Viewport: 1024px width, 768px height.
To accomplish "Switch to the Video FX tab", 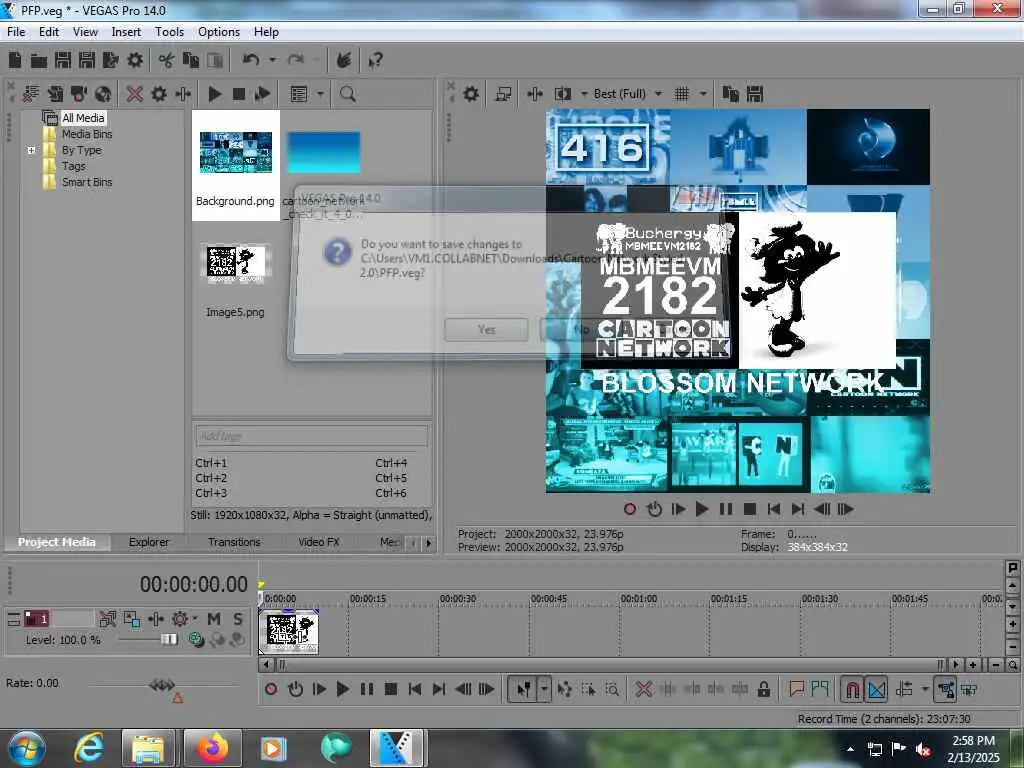I will pyautogui.click(x=319, y=542).
